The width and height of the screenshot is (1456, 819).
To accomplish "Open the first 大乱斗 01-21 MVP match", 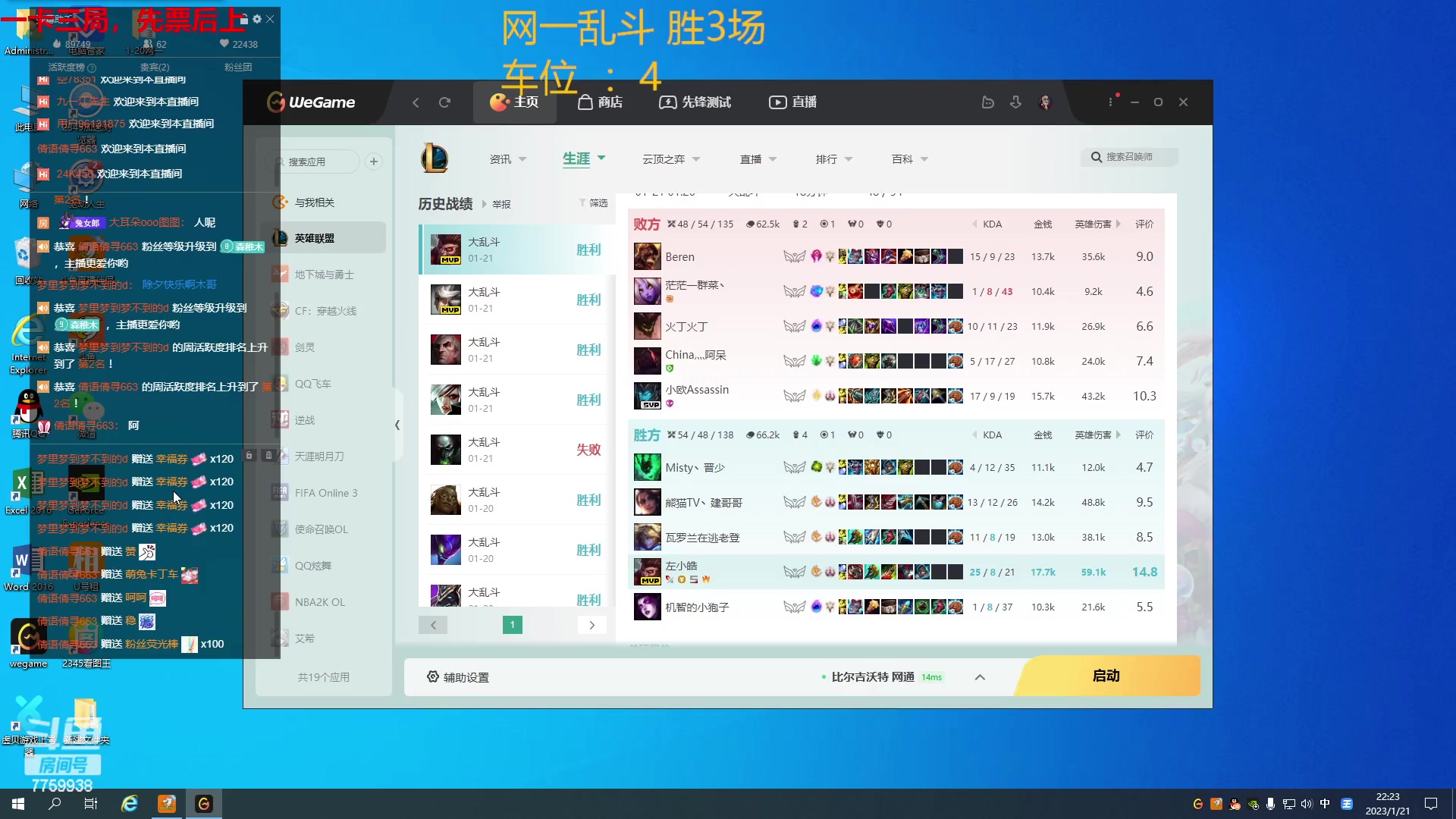I will coord(516,249).
